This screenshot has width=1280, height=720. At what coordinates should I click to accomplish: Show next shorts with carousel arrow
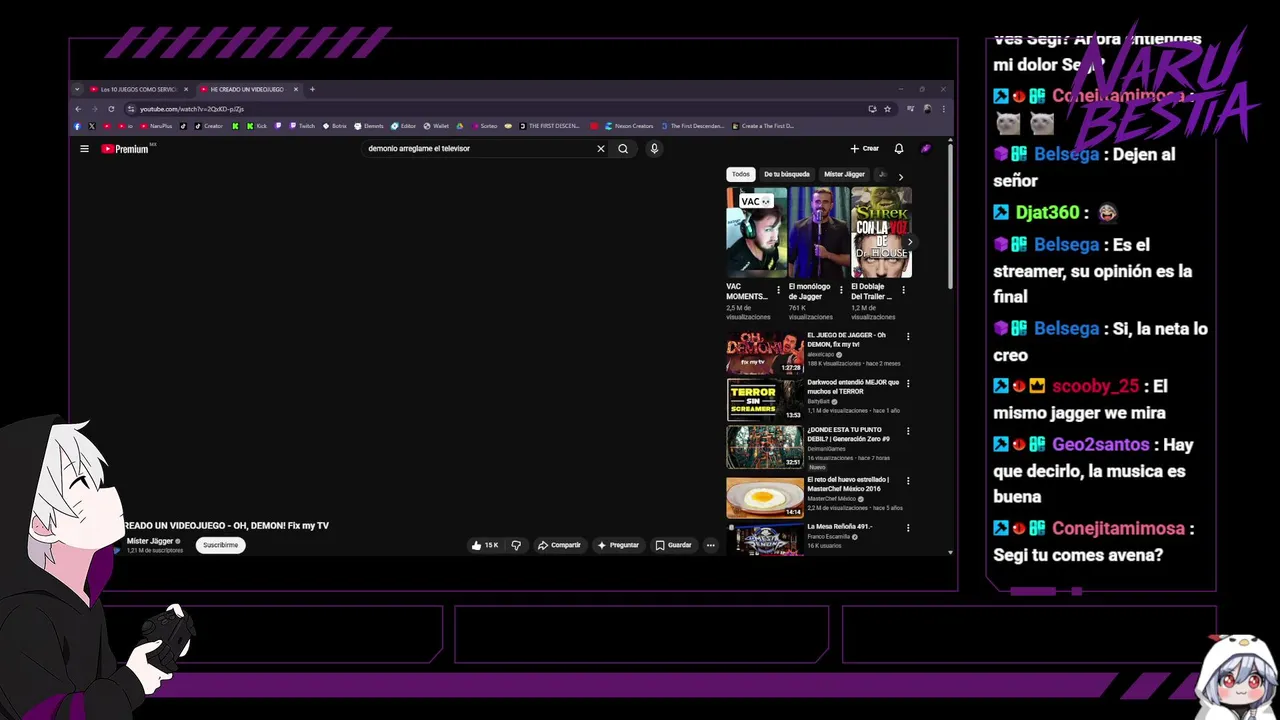(x=909, y=242)
